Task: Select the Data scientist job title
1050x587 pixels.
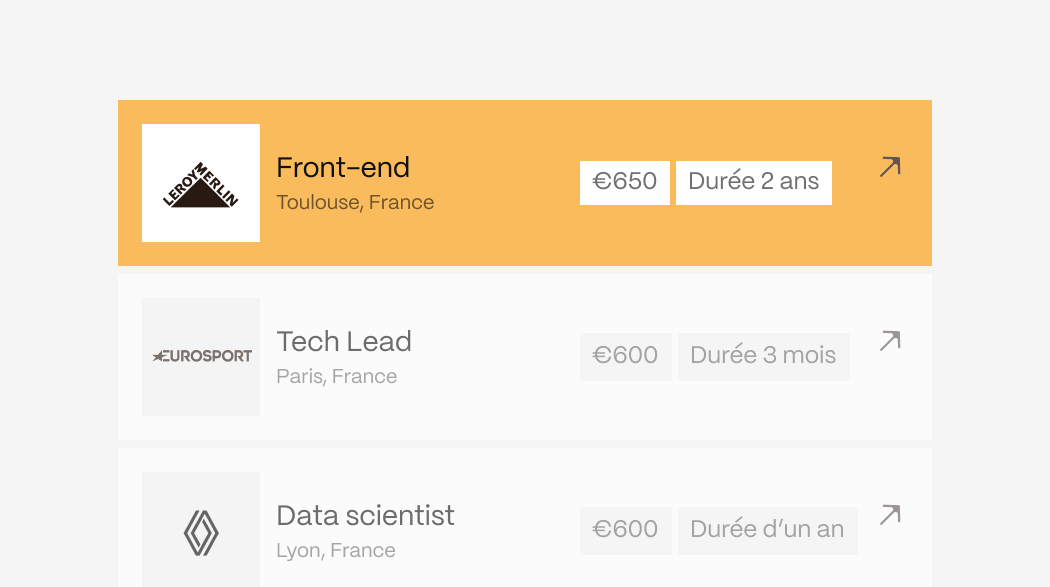Action: click(x=366, y=515)
